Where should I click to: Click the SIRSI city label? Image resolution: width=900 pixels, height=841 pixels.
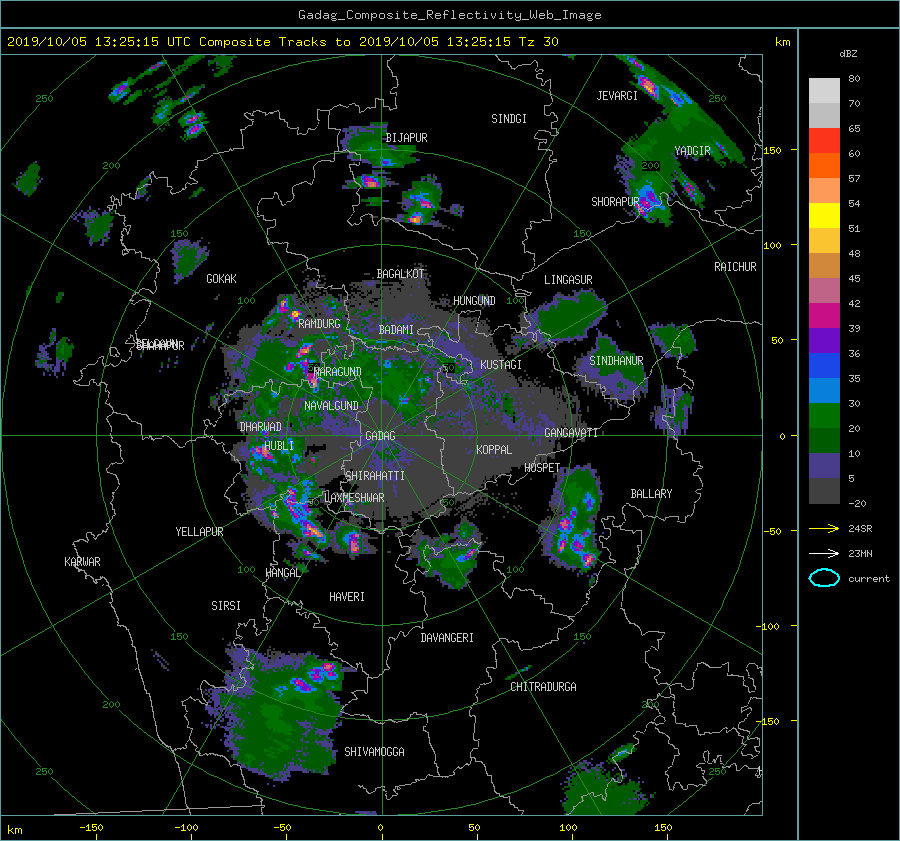point(226,606)
